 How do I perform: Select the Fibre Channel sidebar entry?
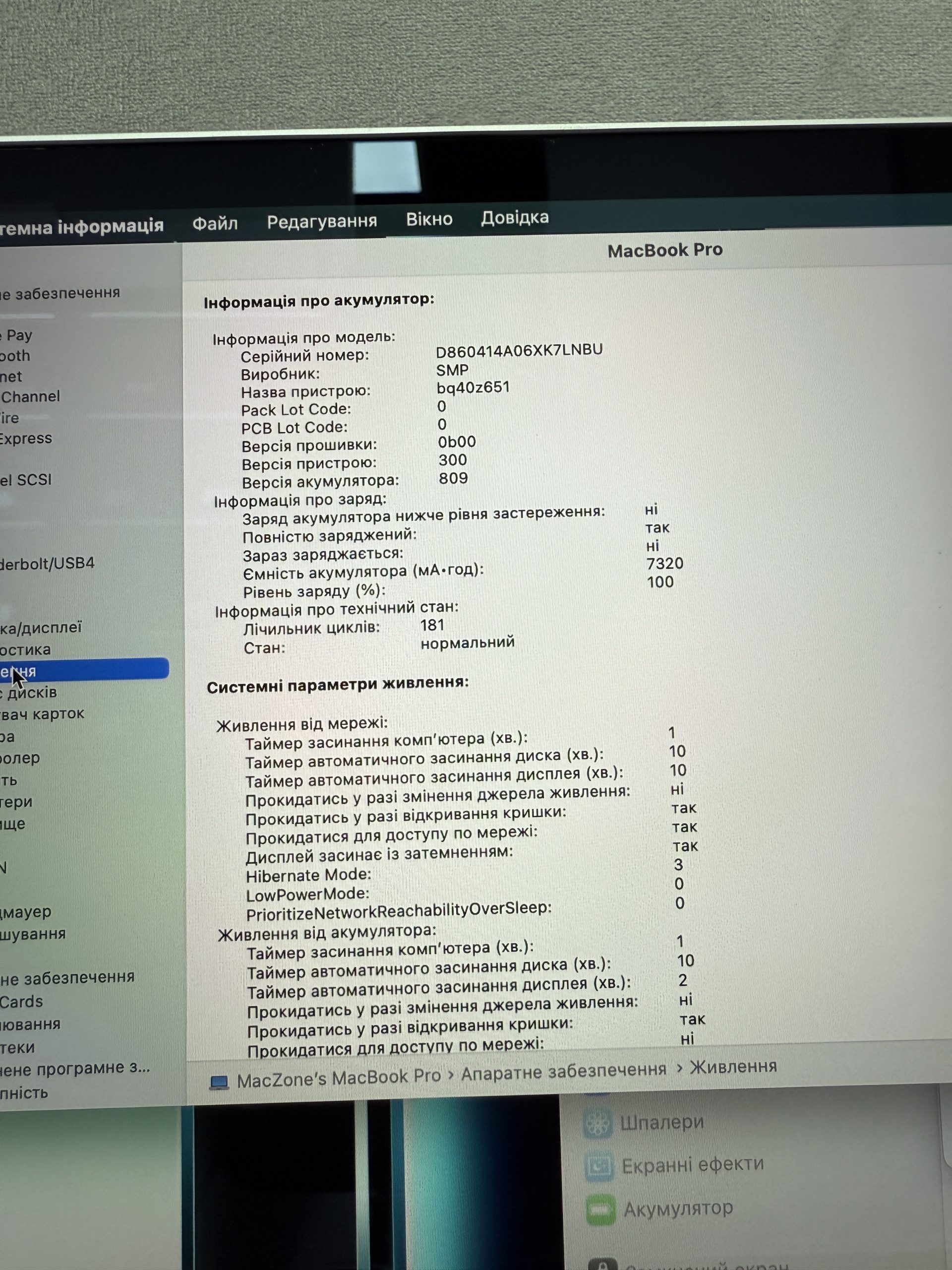(30, 397)
